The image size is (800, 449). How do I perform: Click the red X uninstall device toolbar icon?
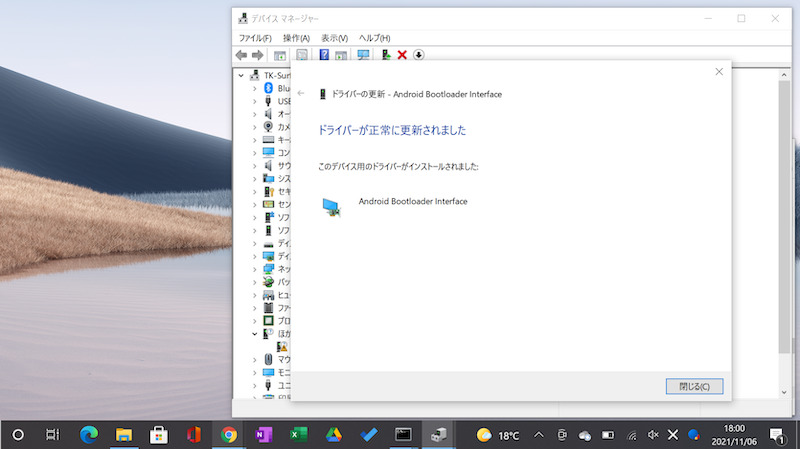[x=402, y=55]
